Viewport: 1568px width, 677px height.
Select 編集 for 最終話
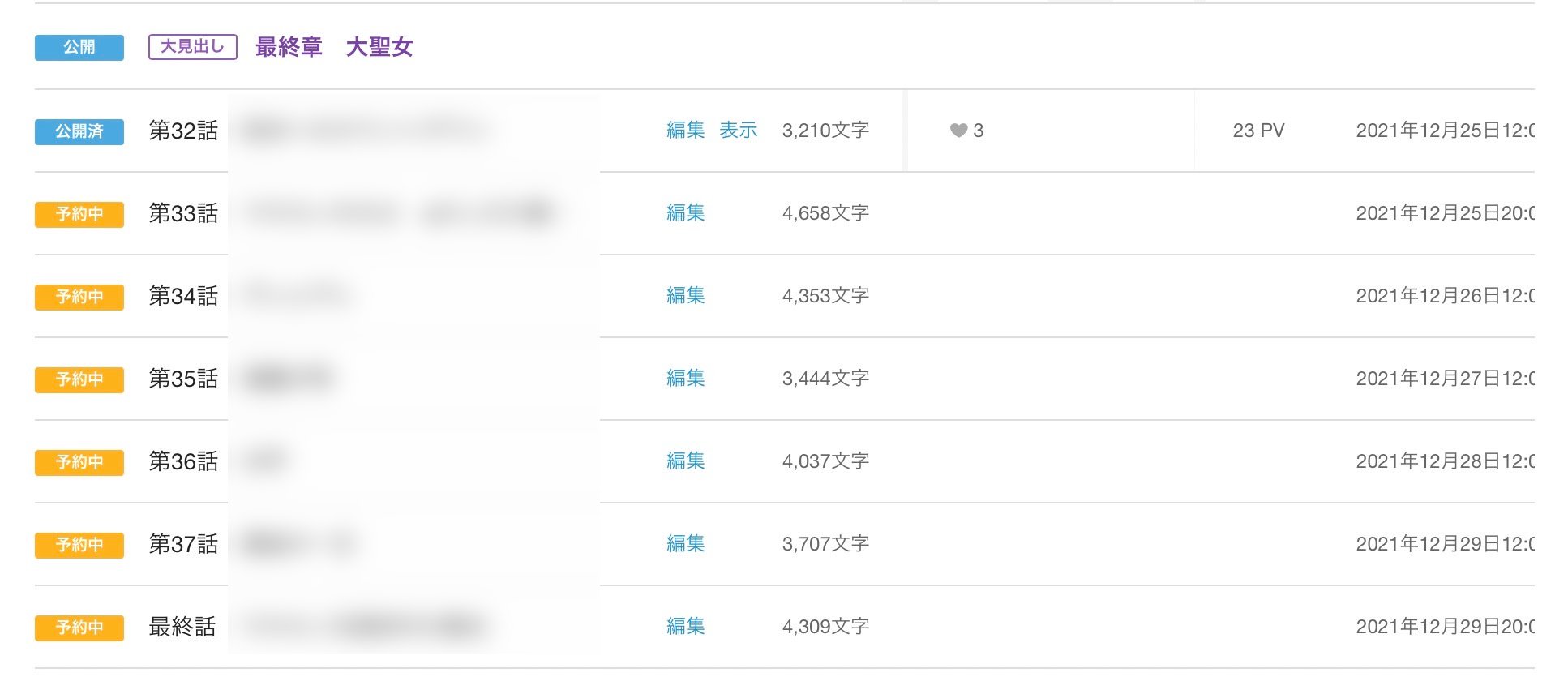(685, 627)
